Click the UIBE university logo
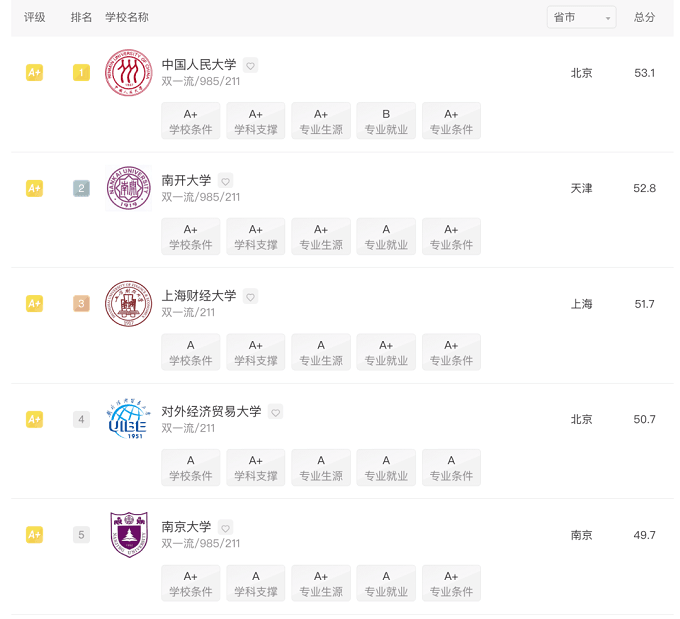The image size is (680, 619). pyautogui.click(x=128, y=419)
